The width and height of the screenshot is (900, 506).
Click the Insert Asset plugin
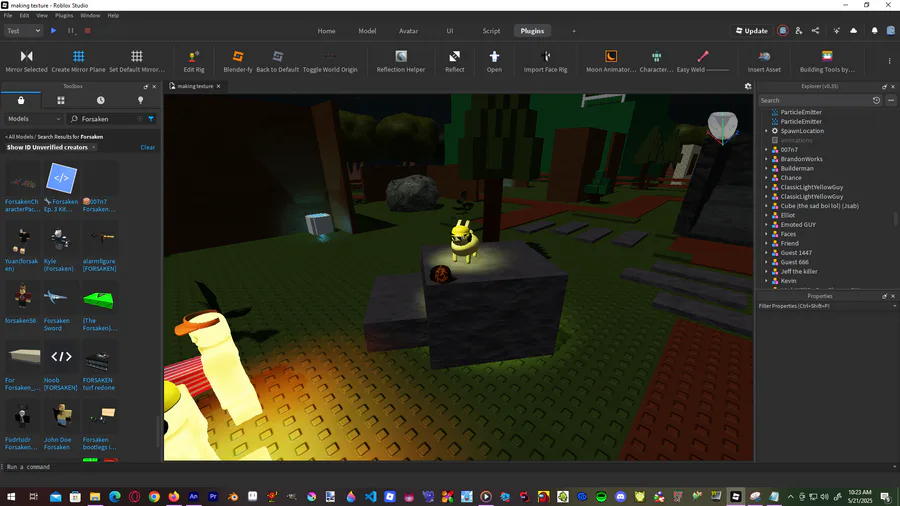click(x=764, y=56)
